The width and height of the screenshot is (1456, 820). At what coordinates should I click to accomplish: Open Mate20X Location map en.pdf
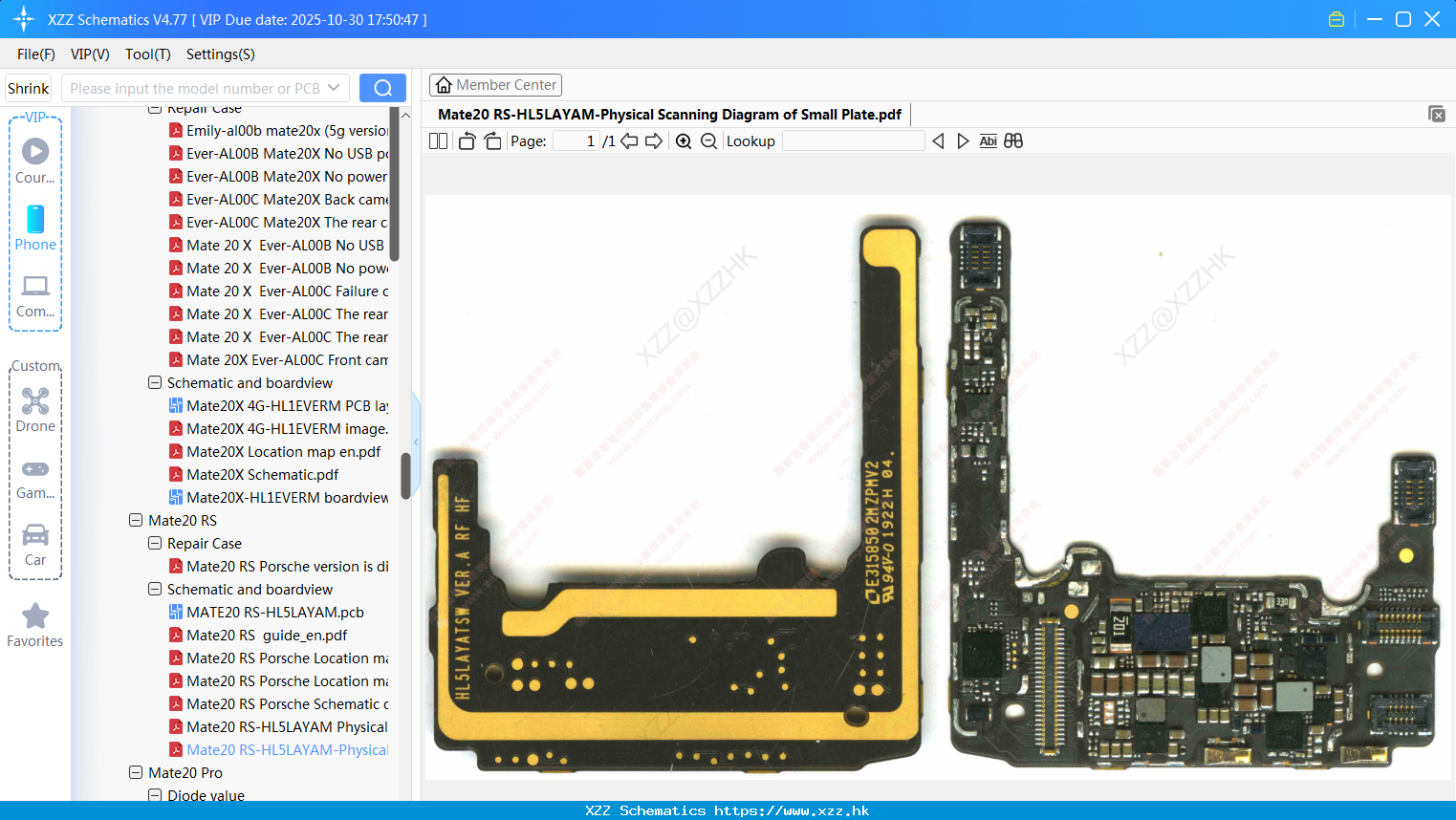click(x=283, y=451)
